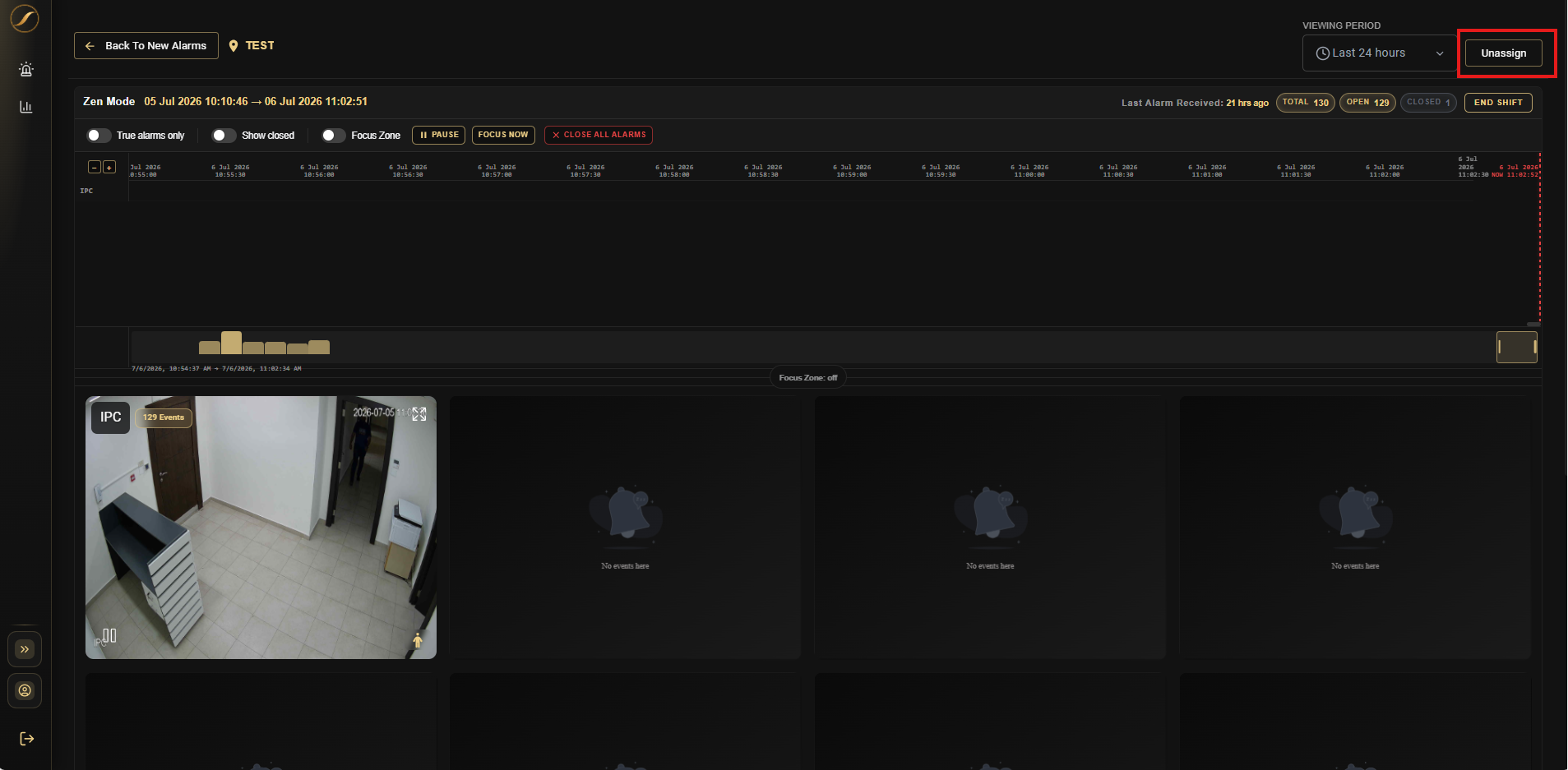Select the CLOSED 1 badge
The width and height of the screenshot is (1568, 770).
pos(1428,103)
